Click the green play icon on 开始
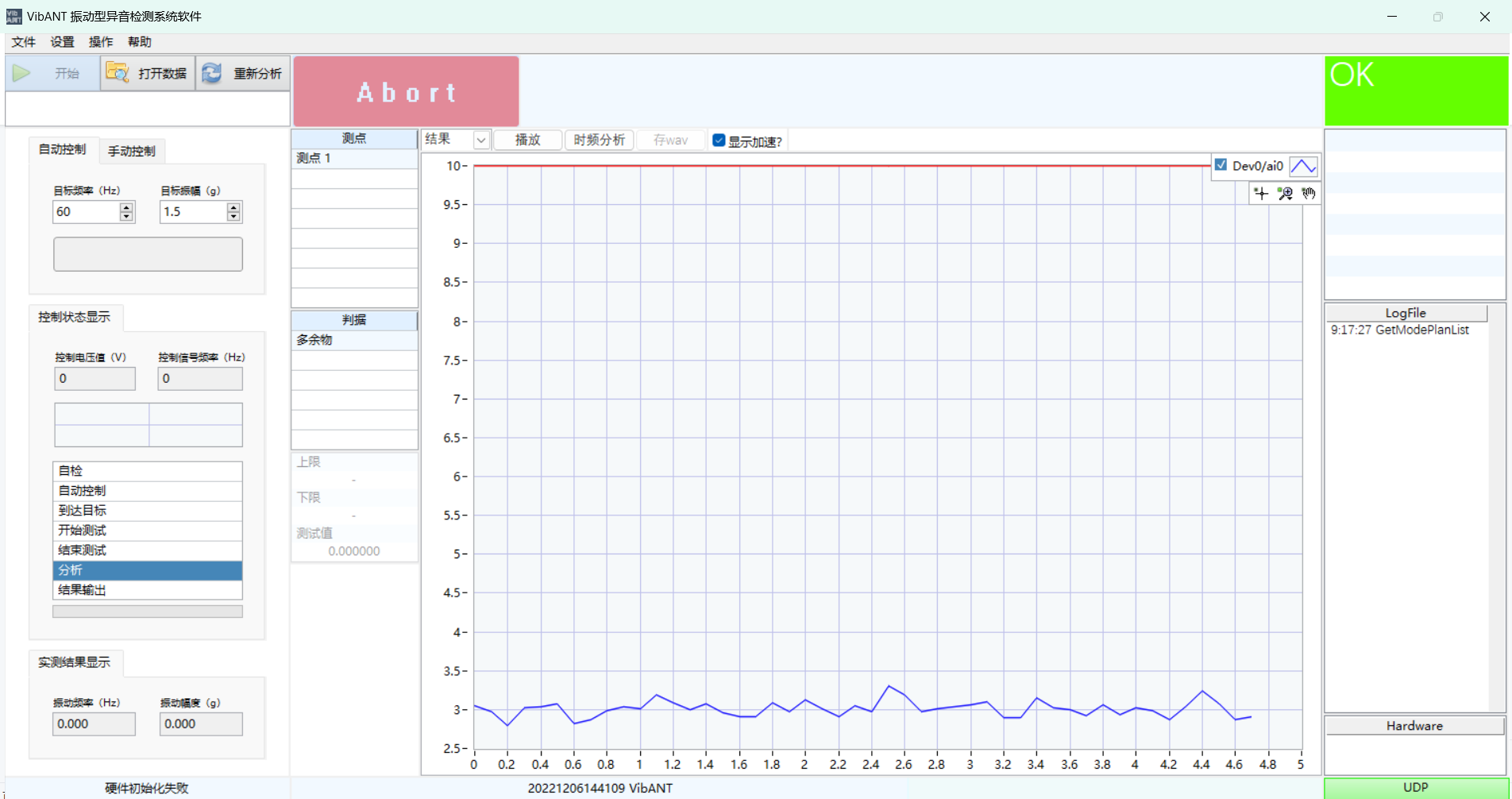This screenshot has width=1512, height=799. point(22,74)
